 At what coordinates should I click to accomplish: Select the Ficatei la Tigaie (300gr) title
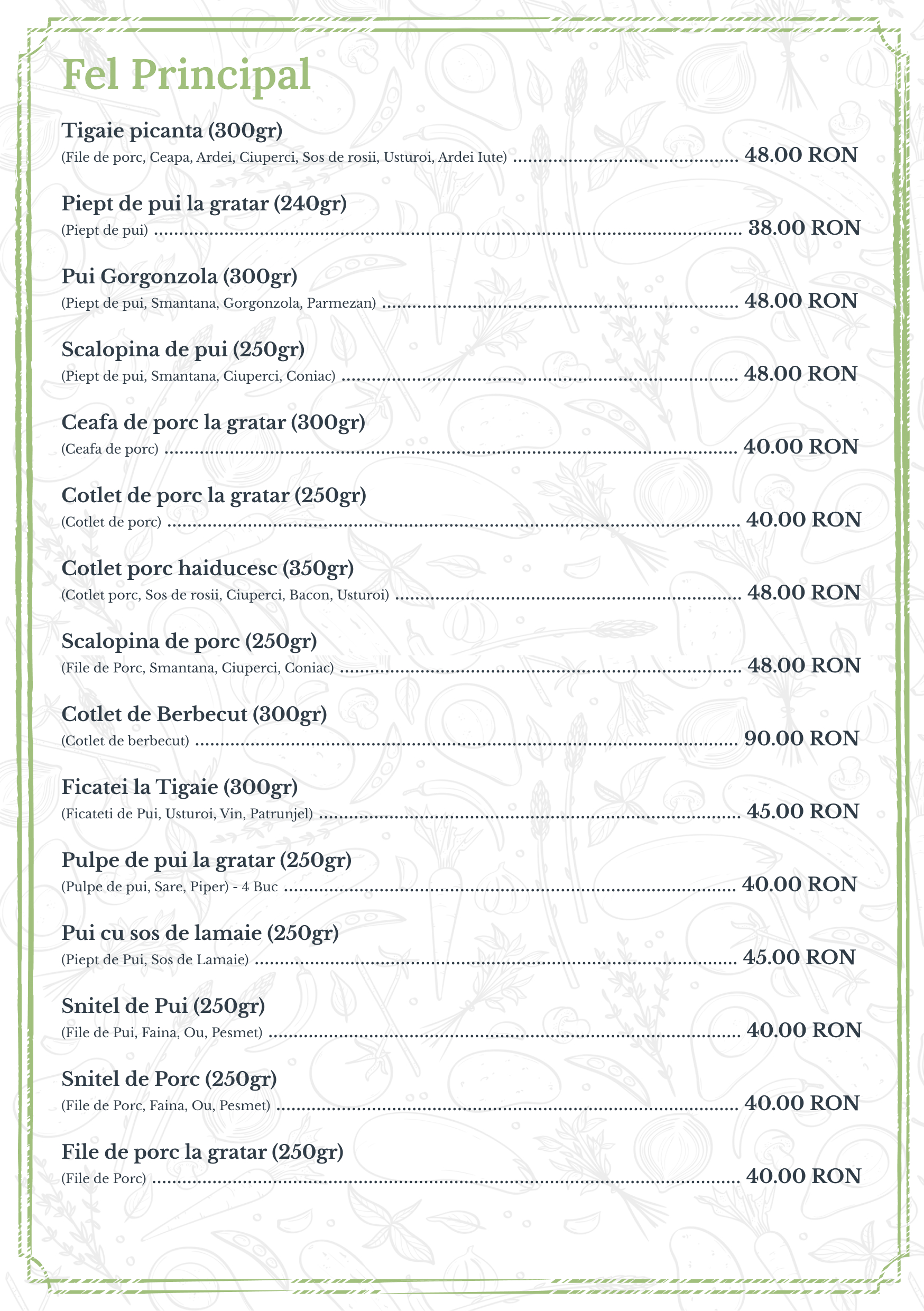tap(179, 788)
